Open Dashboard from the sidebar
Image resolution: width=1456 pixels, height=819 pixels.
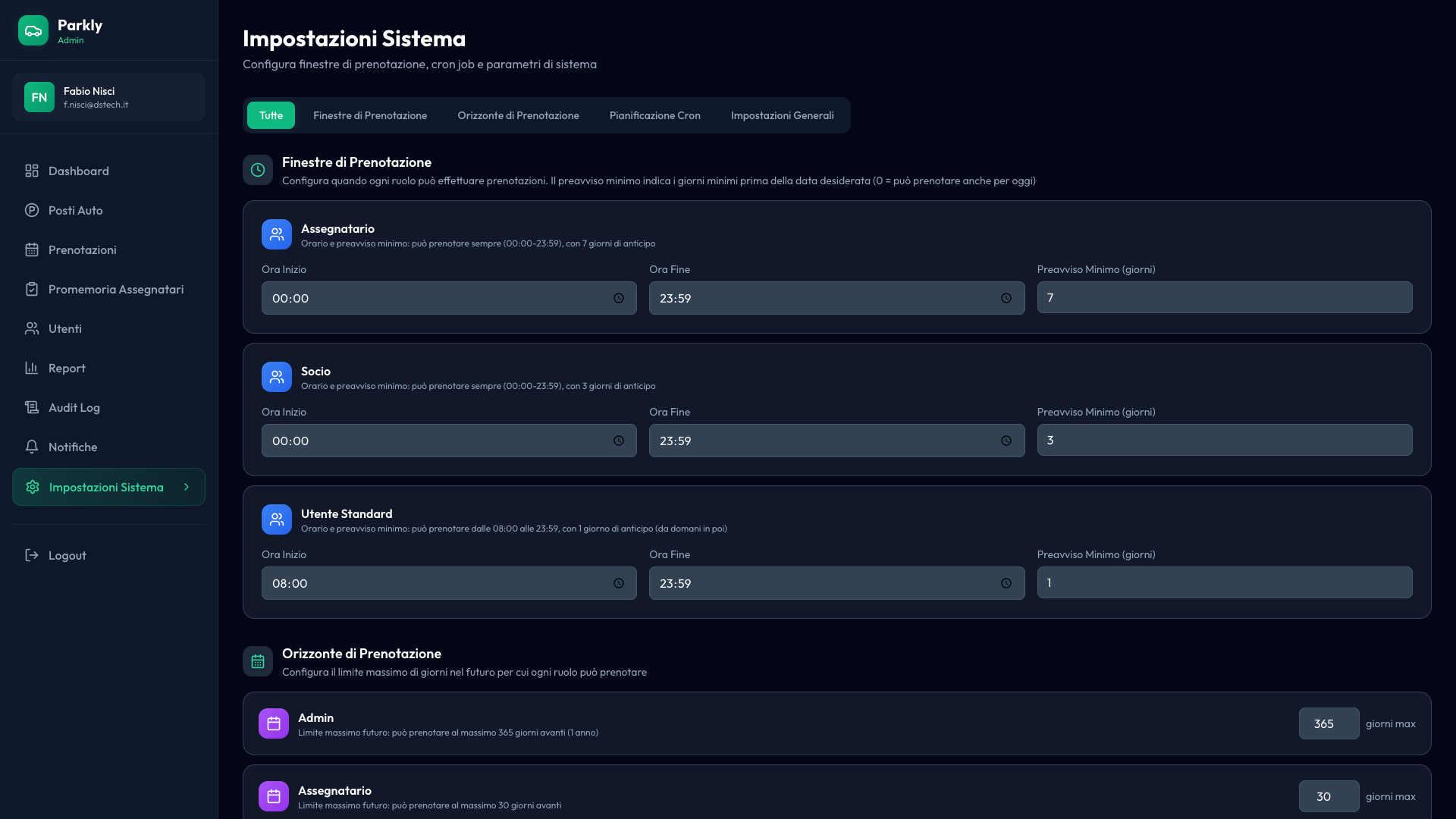(x=78, y=171)
